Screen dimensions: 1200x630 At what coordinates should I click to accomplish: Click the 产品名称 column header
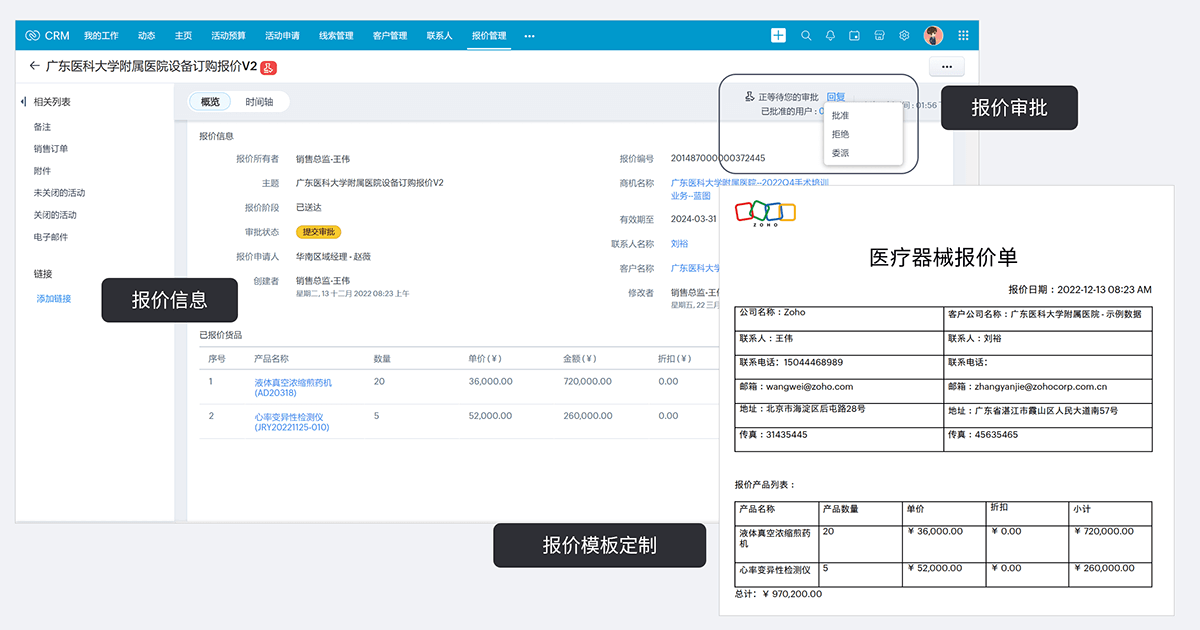pos(271,358)
